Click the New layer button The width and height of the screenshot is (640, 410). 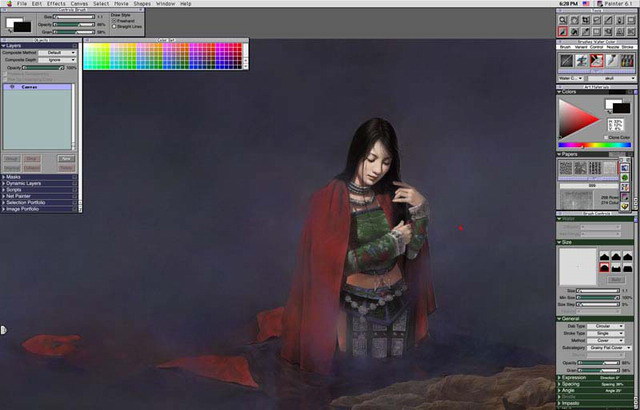point(66,158)
